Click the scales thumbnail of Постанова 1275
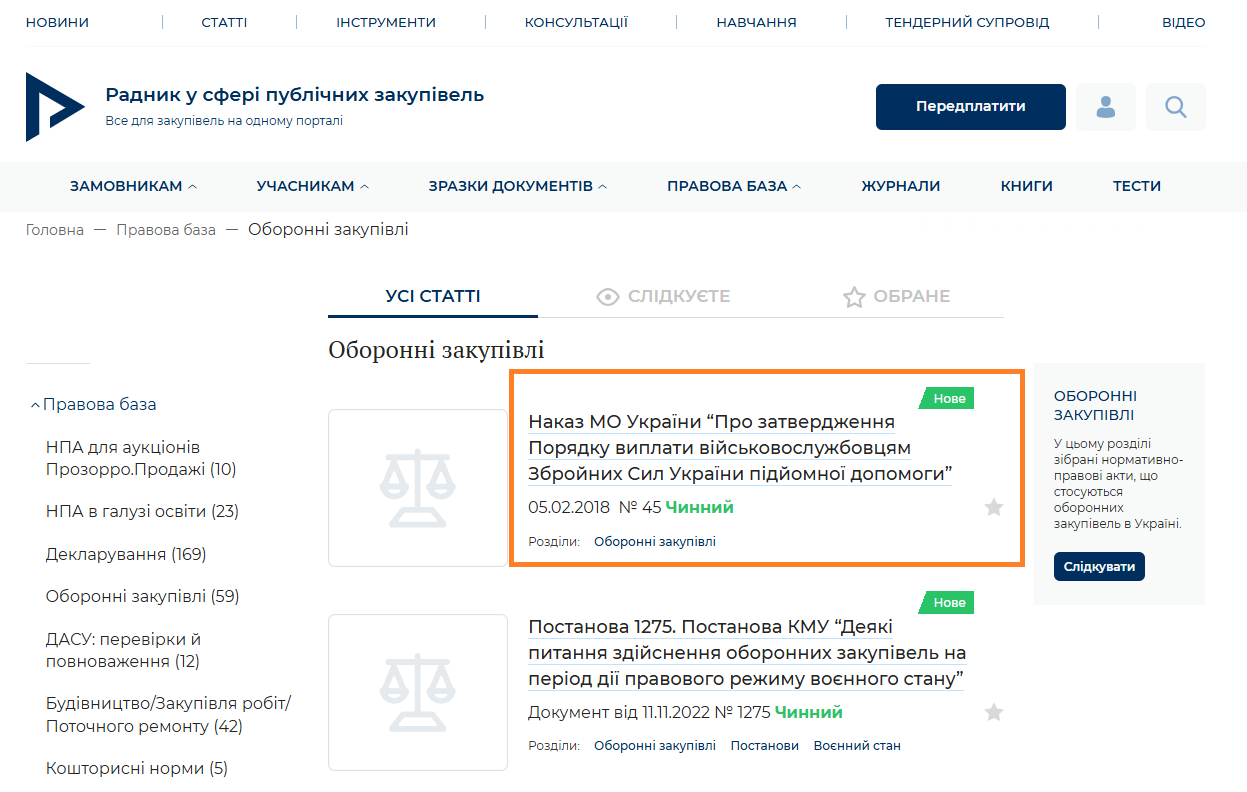Screen dimensions: 1247x792 (x=418, y=693)
